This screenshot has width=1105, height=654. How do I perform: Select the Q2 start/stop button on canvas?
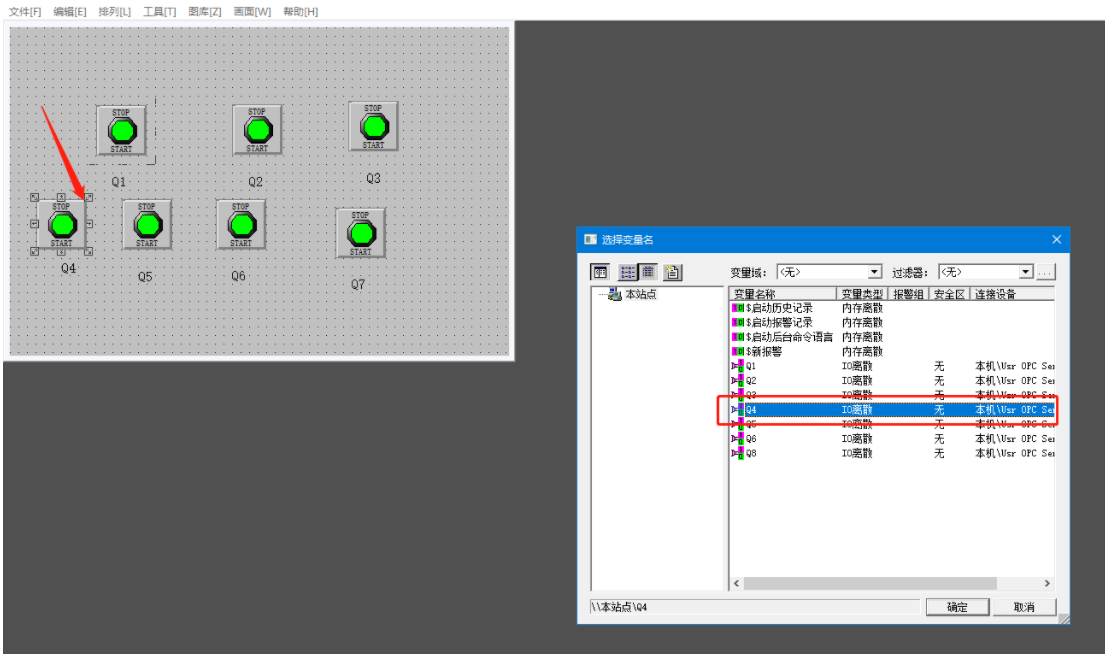click(257, 130)
